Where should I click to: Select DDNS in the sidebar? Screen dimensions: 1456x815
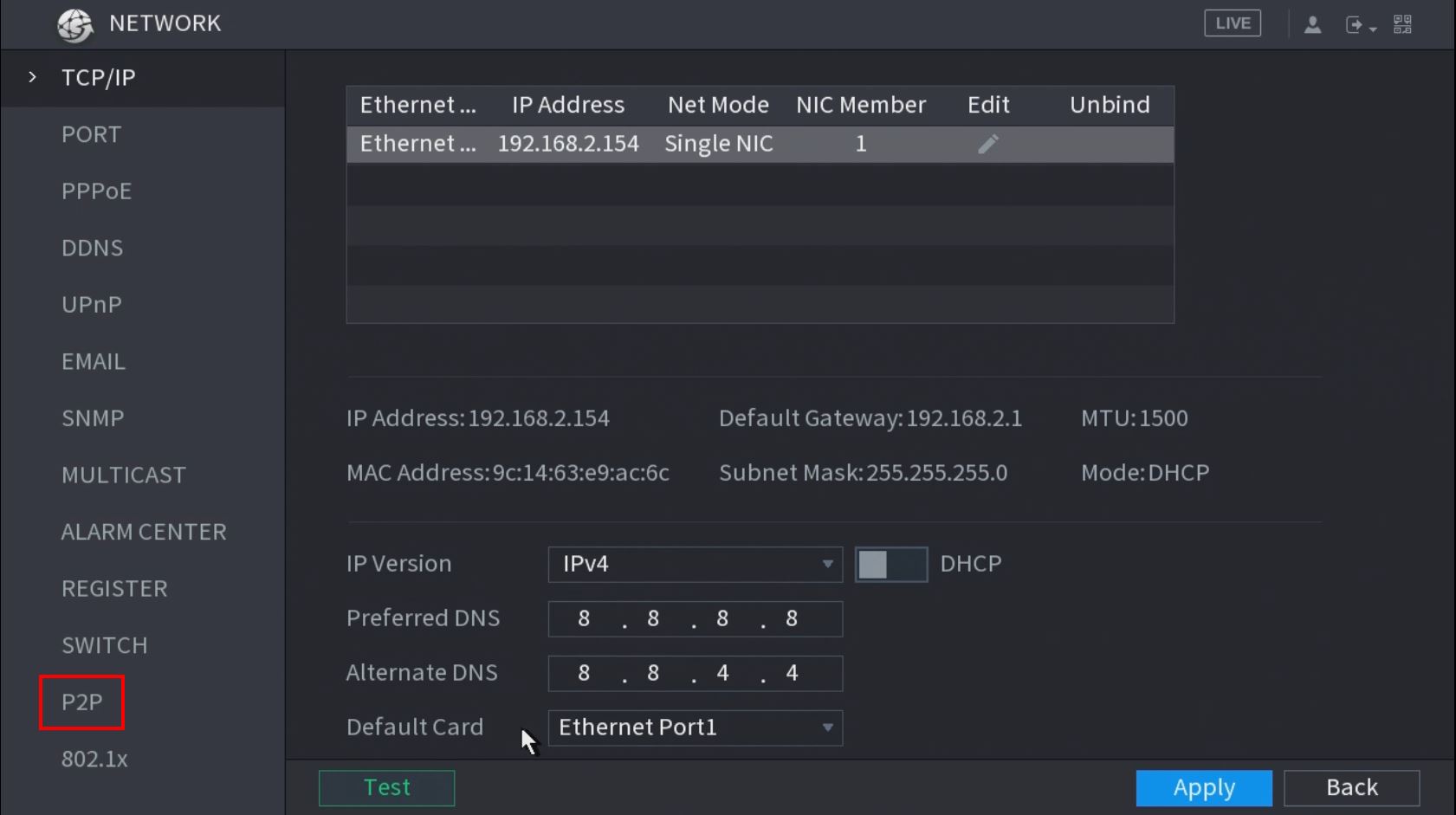(92, 248)
